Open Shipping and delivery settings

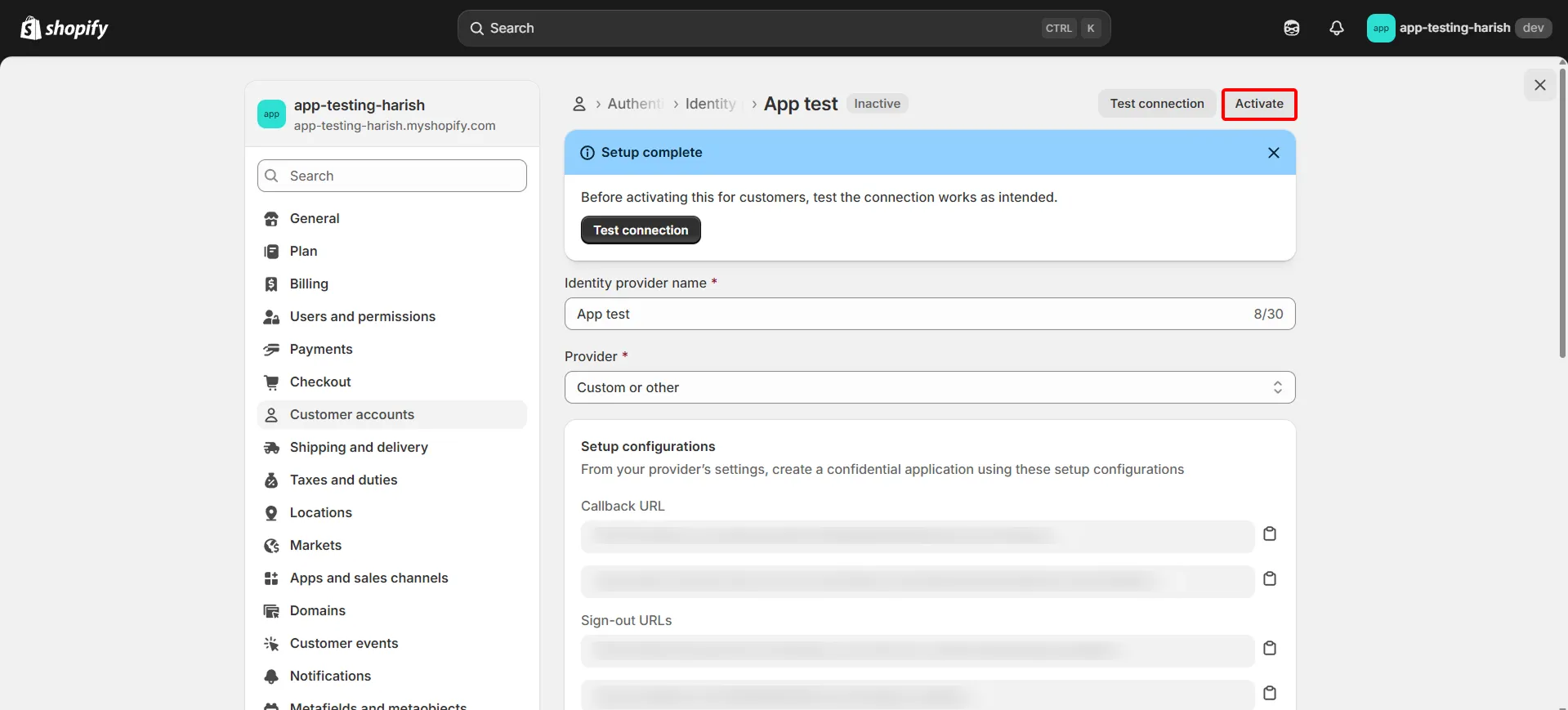click(392, 447)
